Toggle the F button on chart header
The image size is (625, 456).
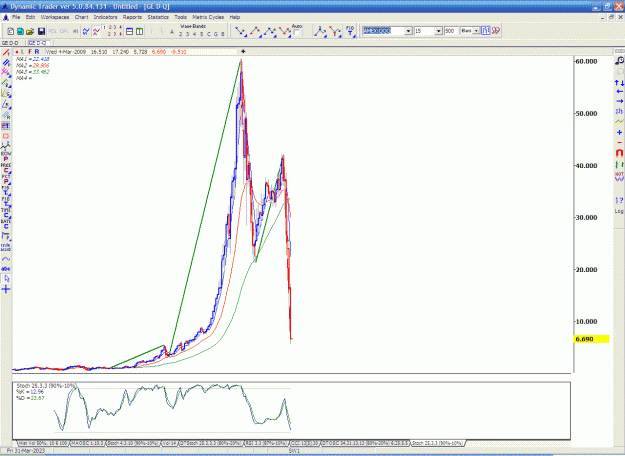click(x=30, y=52)
